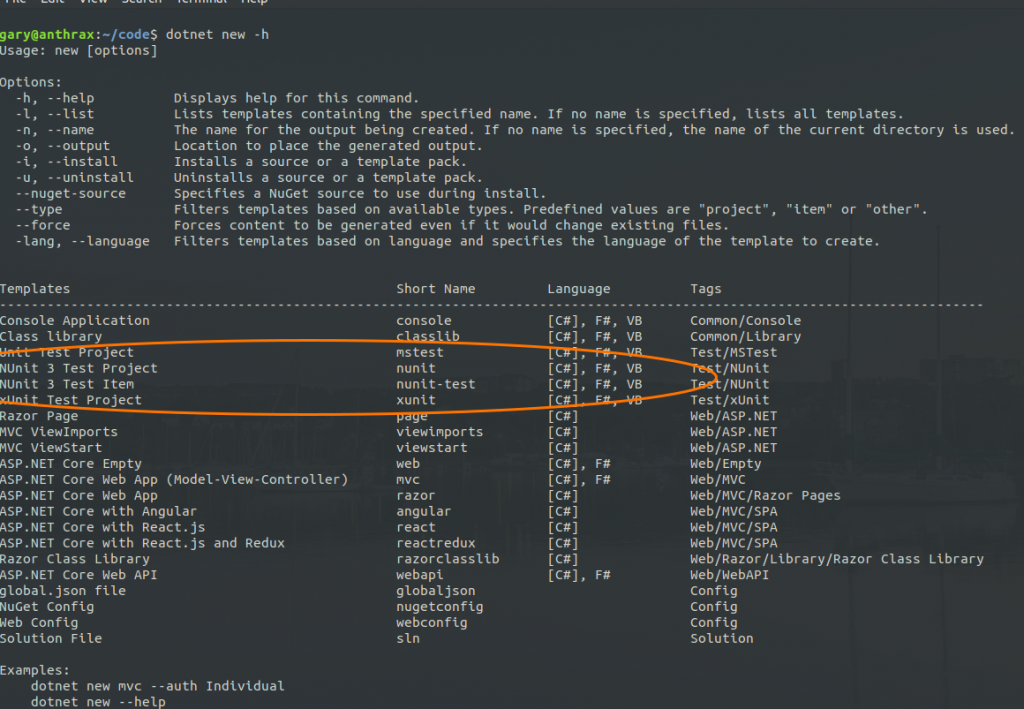Click the 'Usage: new [options]' line
The image size is (1024, 709).
coord(78,51)
